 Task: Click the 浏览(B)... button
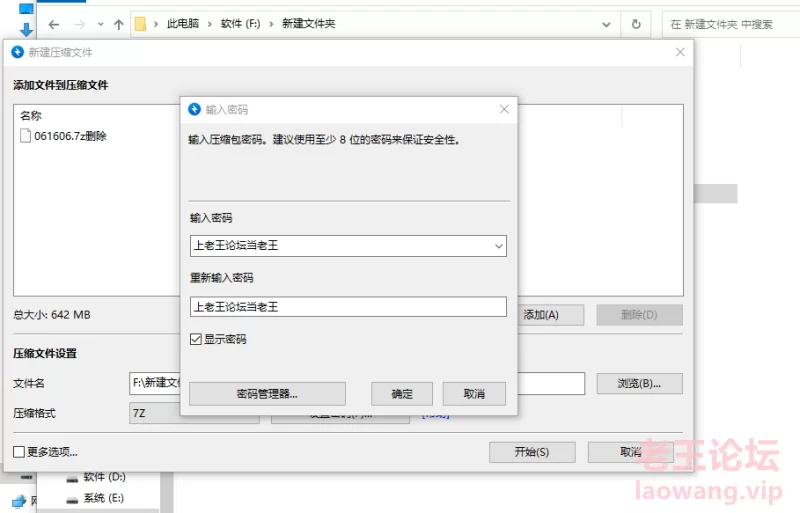click(639, 383)
